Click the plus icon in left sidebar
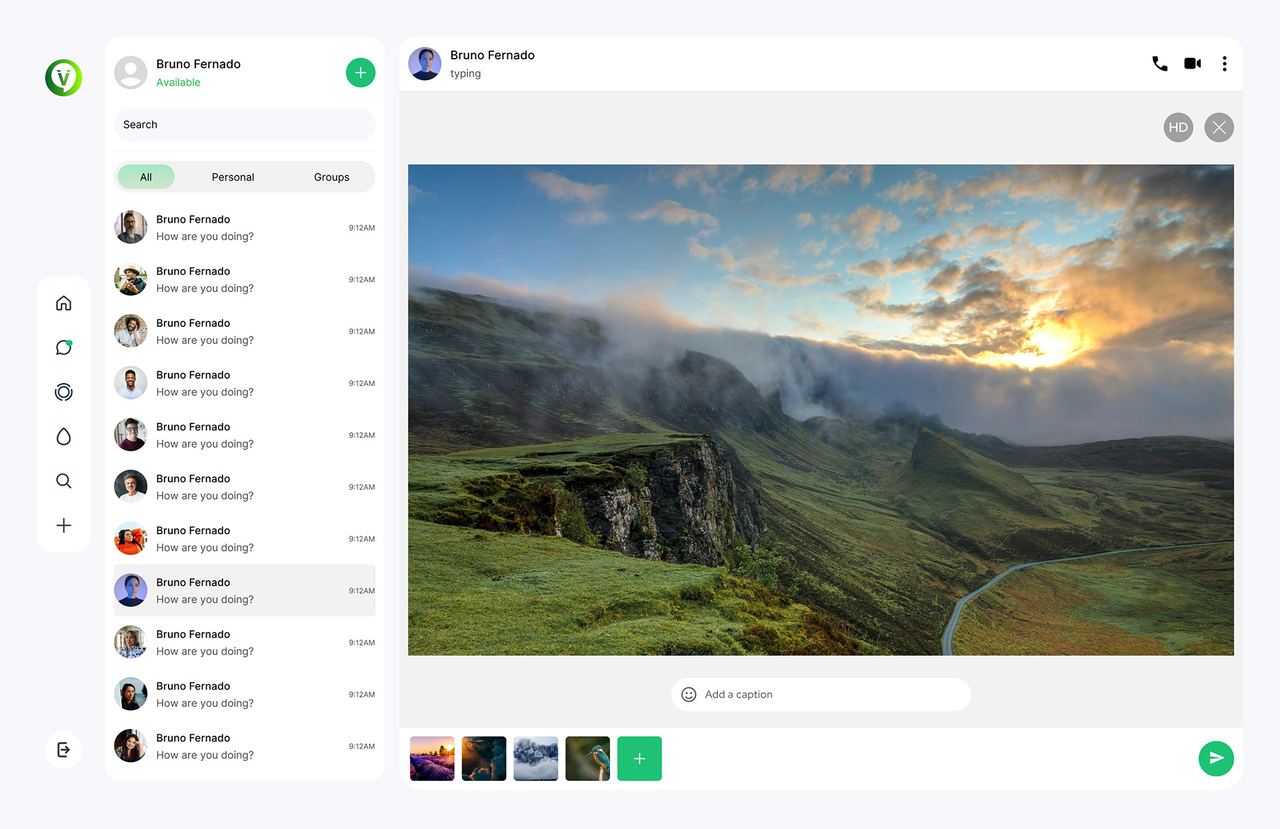The width and height of the screenshot is (1280, 829). pyautogui.click(x=63, y=525)
